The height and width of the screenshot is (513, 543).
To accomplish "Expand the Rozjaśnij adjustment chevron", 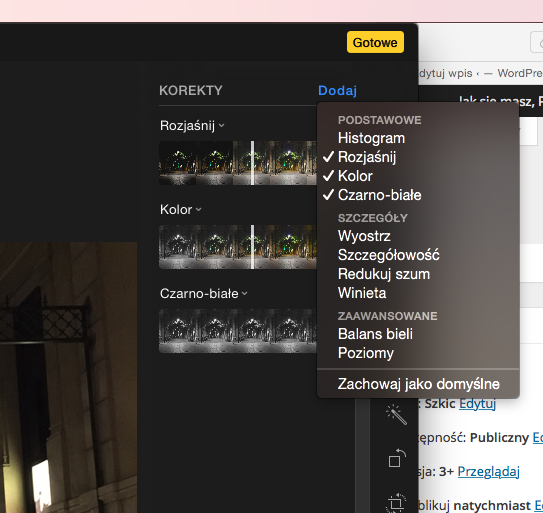I will point(222,125).
